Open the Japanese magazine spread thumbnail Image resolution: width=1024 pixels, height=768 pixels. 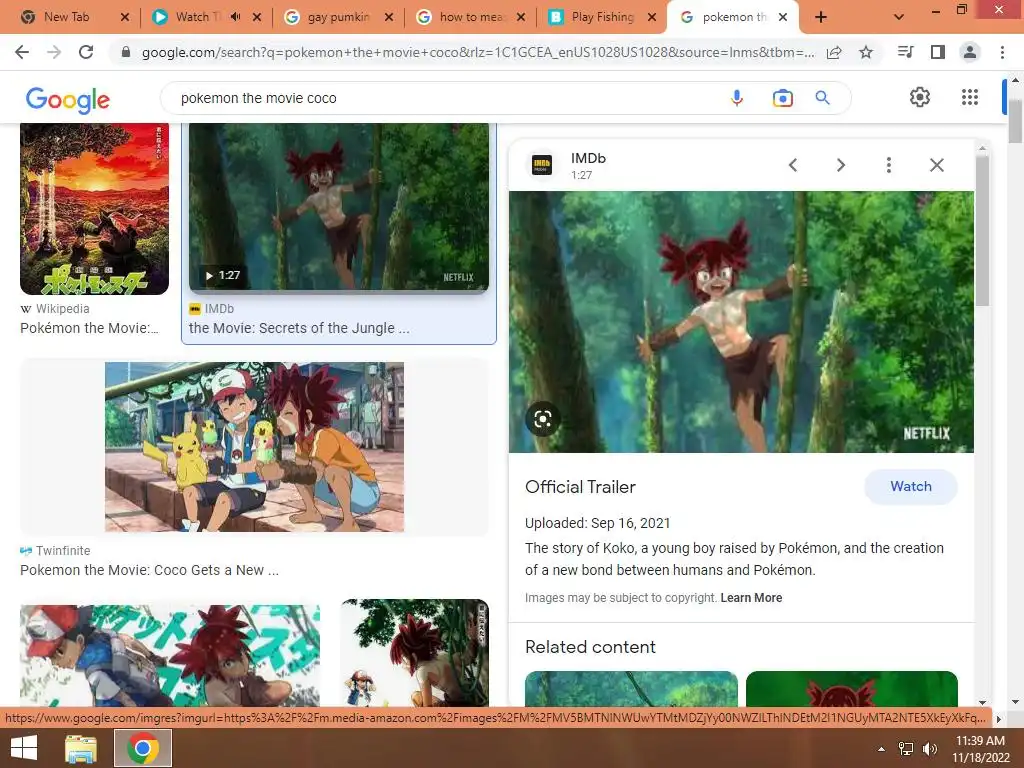pyautogui.click(x=170, y=655)
